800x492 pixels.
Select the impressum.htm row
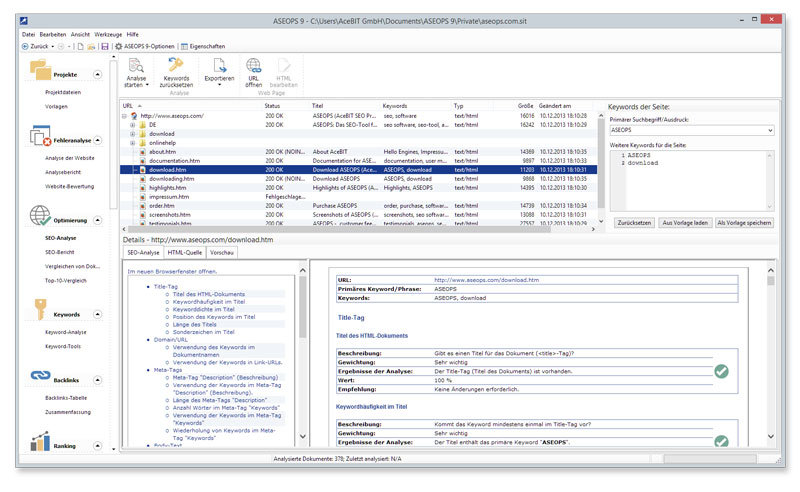358,197
